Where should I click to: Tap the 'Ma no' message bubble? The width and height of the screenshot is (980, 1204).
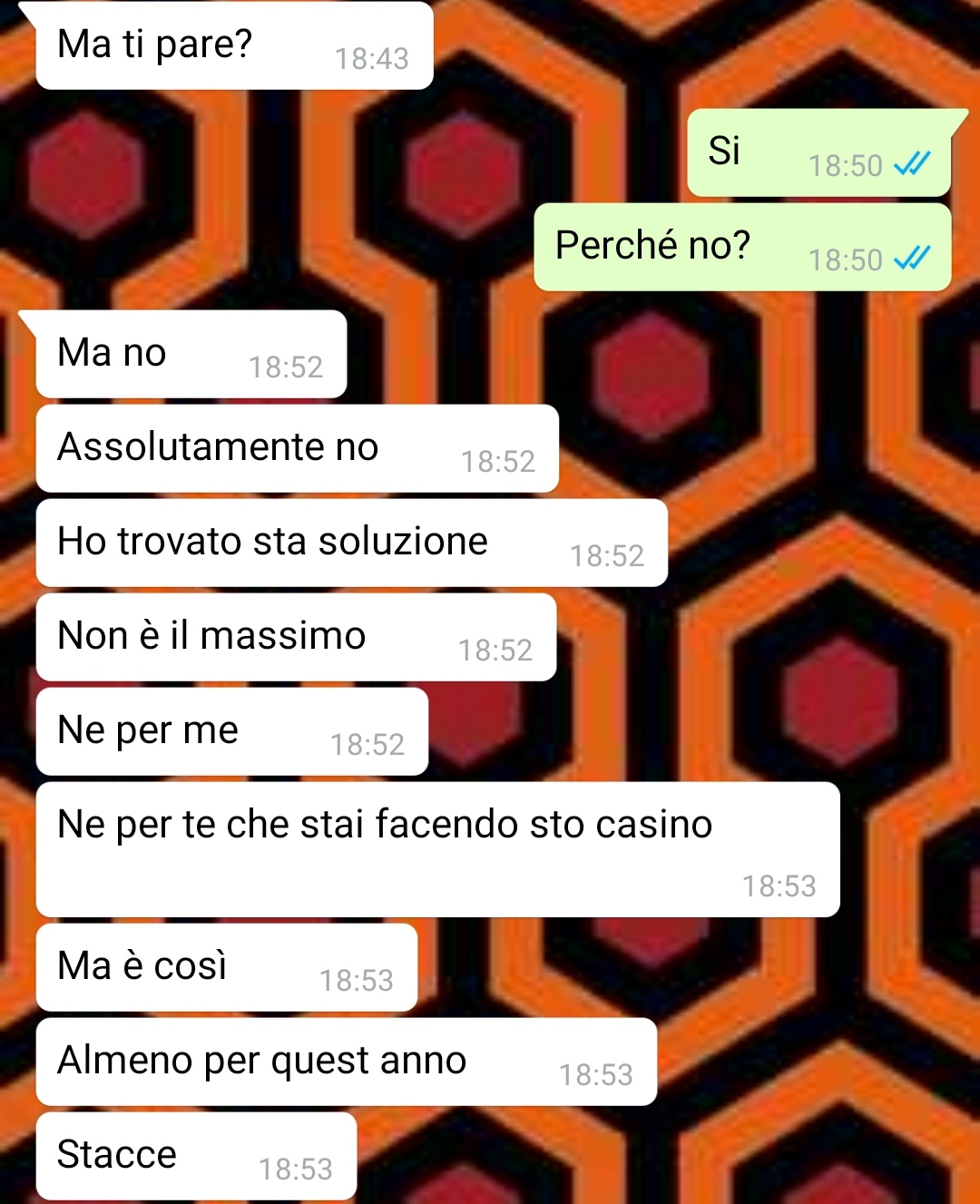click(191, 354)
